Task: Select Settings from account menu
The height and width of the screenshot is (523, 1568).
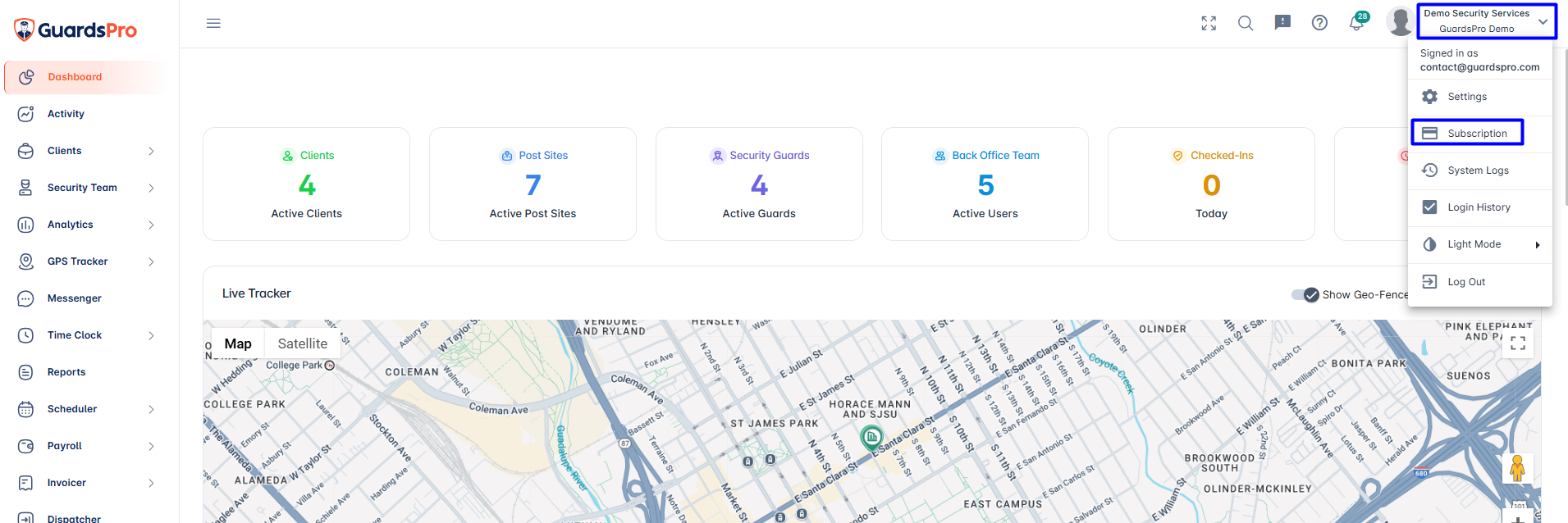Action: pyautogui.click(x=1480, y=97)
